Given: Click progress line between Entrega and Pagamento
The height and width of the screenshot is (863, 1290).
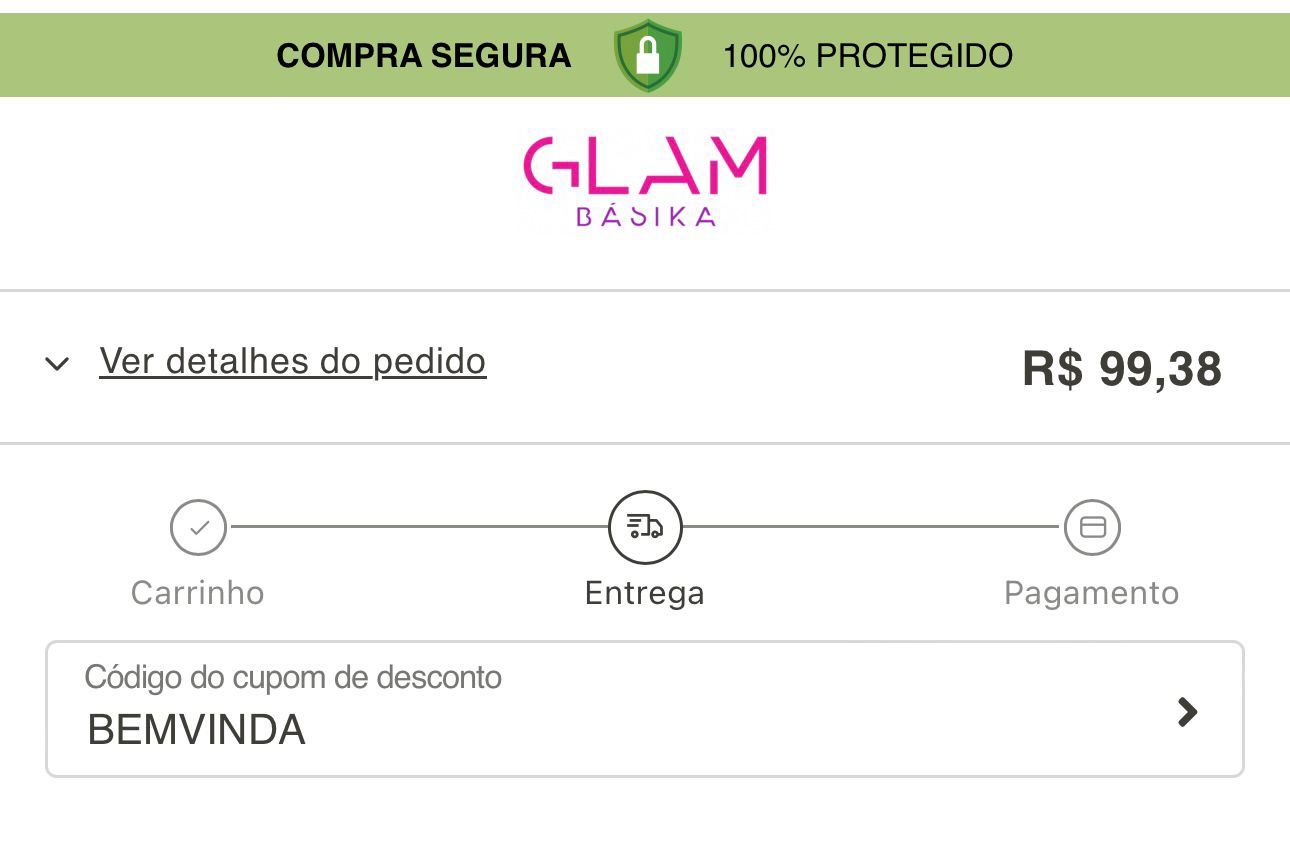Looking at the screenshot, I should (870, 526).
